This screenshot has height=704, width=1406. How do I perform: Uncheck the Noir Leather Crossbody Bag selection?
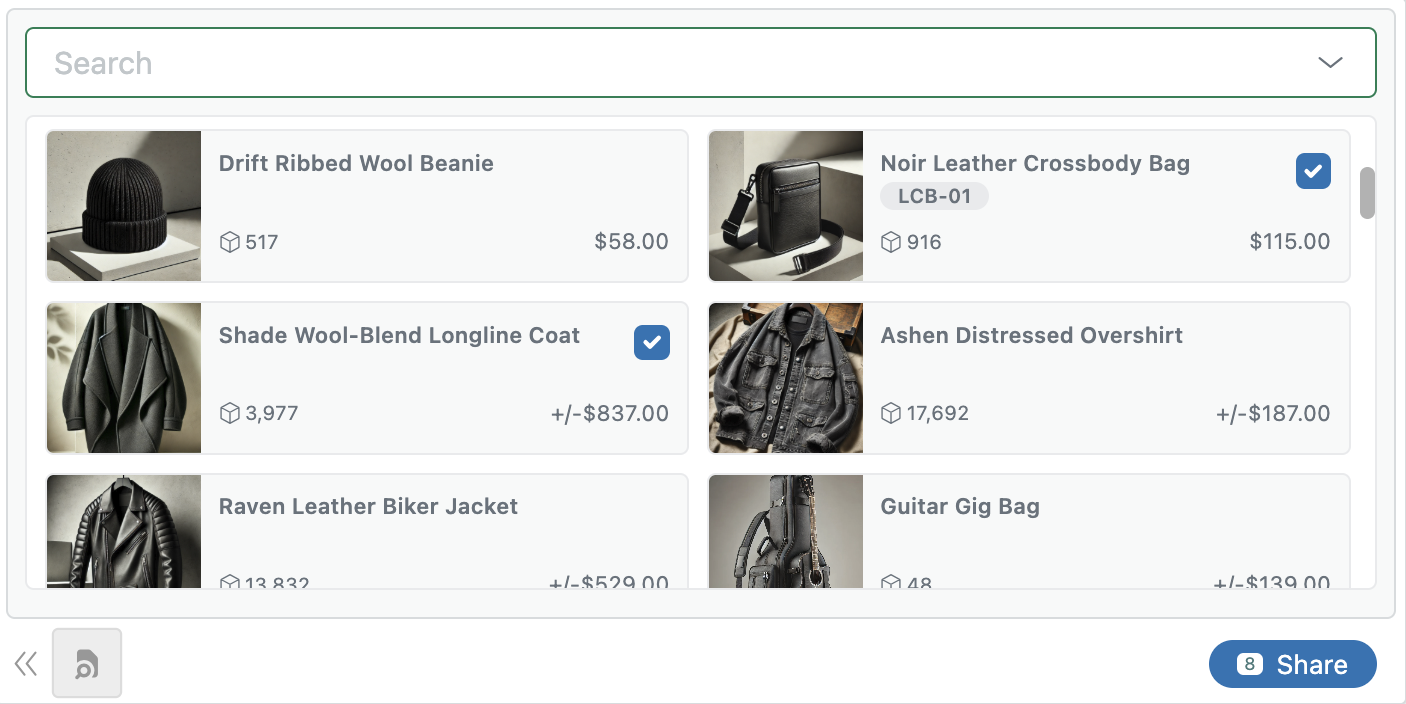click(x=1313, y=171)
